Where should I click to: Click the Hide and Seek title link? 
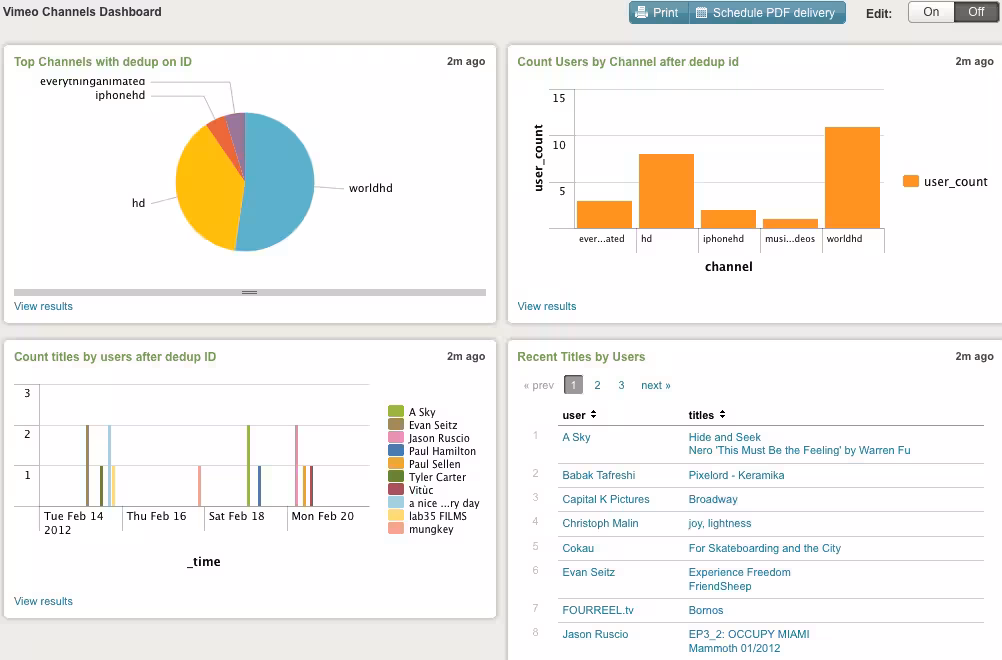[x=724, y=437]
